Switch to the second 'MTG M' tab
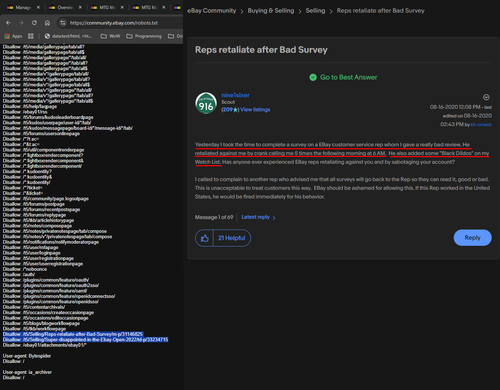Image resolution: width=500 pixels, height=390 pixels. tap(146, 7)
